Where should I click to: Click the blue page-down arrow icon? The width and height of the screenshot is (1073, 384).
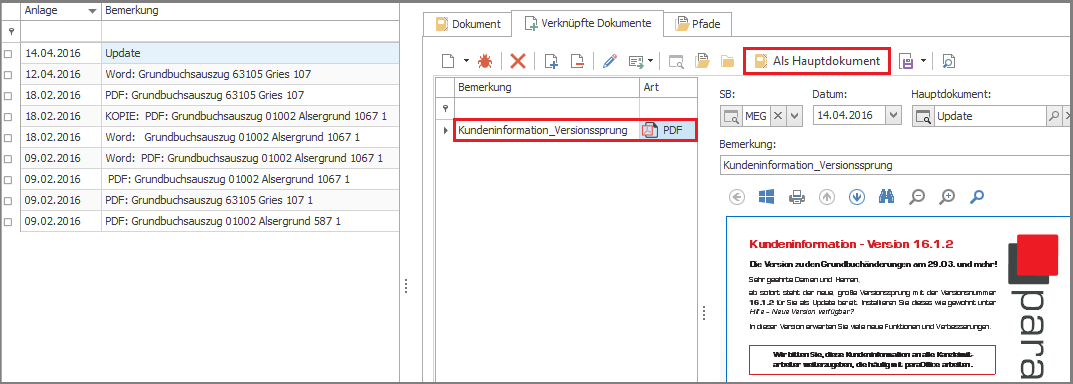click(x=857, y=197)
